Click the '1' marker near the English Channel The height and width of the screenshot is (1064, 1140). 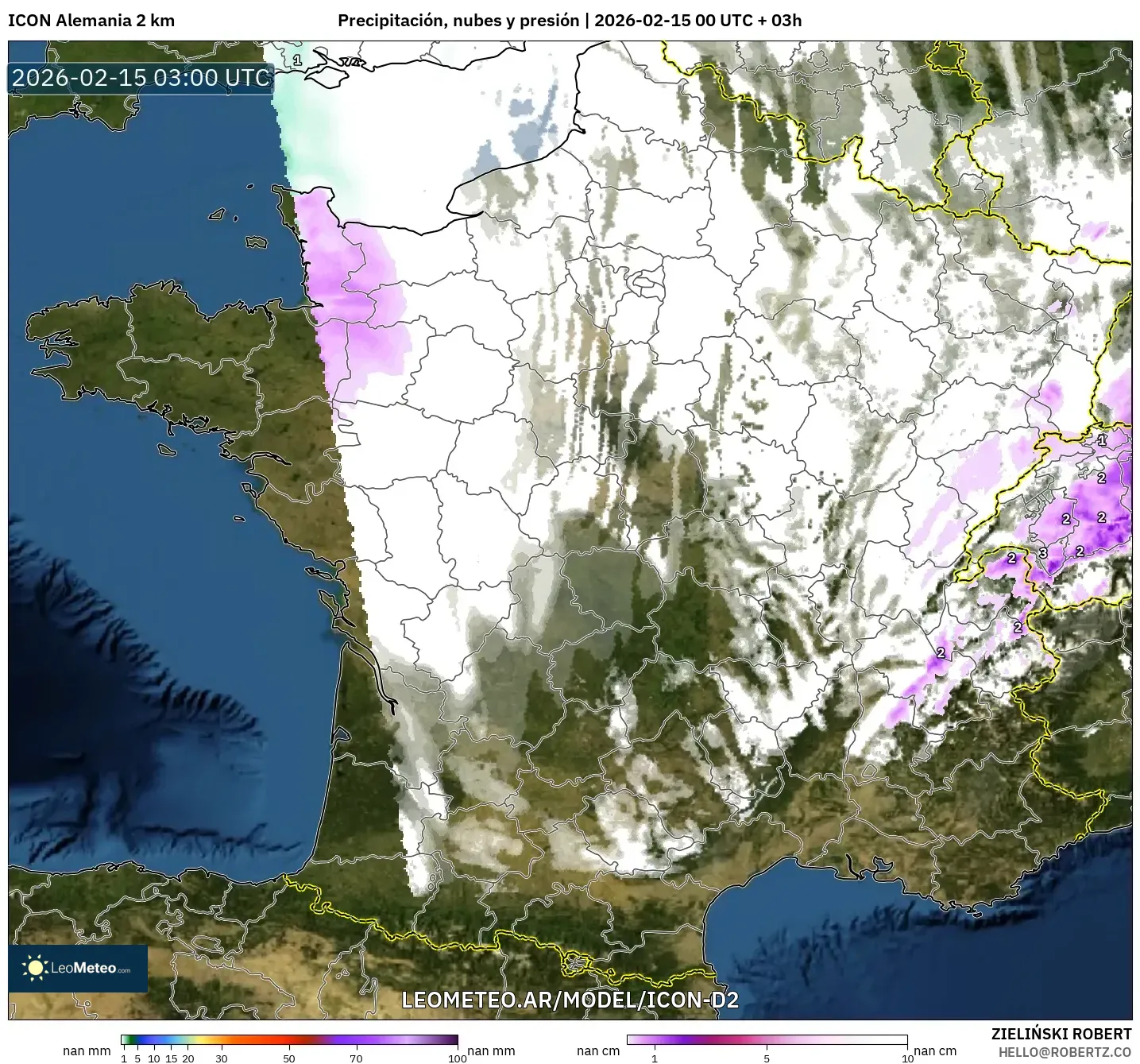point(297,59)
